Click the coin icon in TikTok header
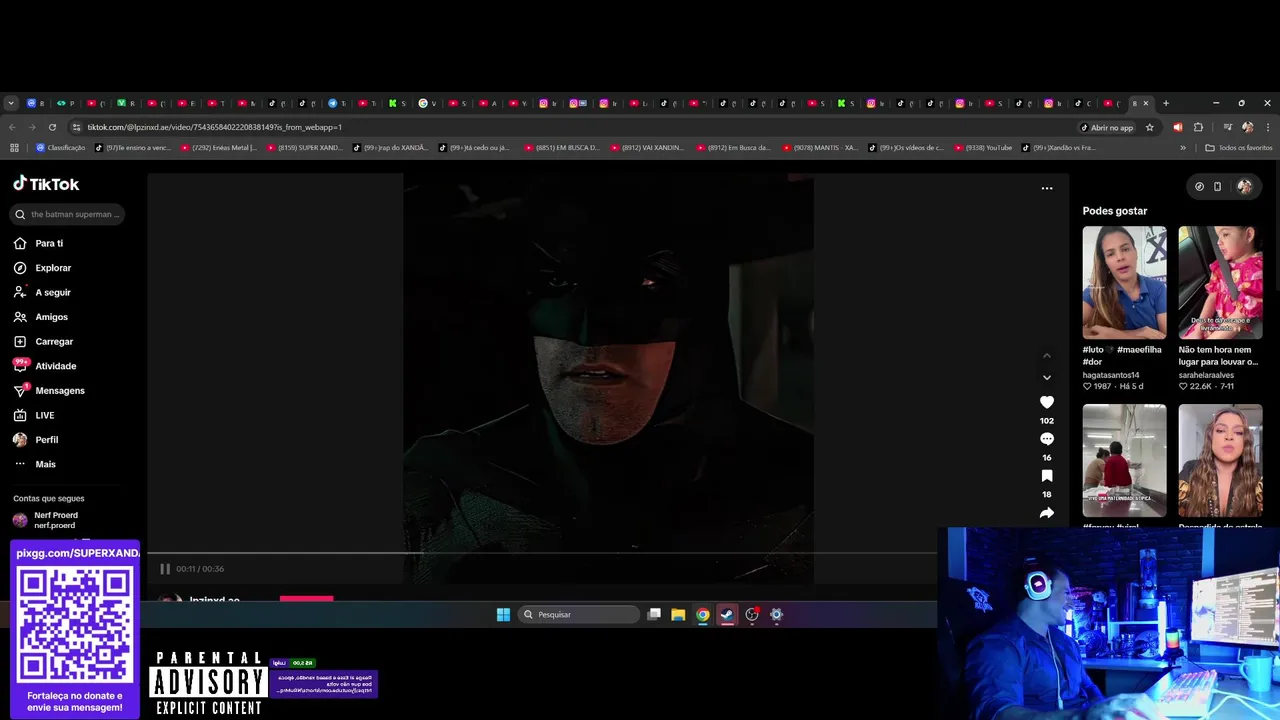 [1199, 186]
